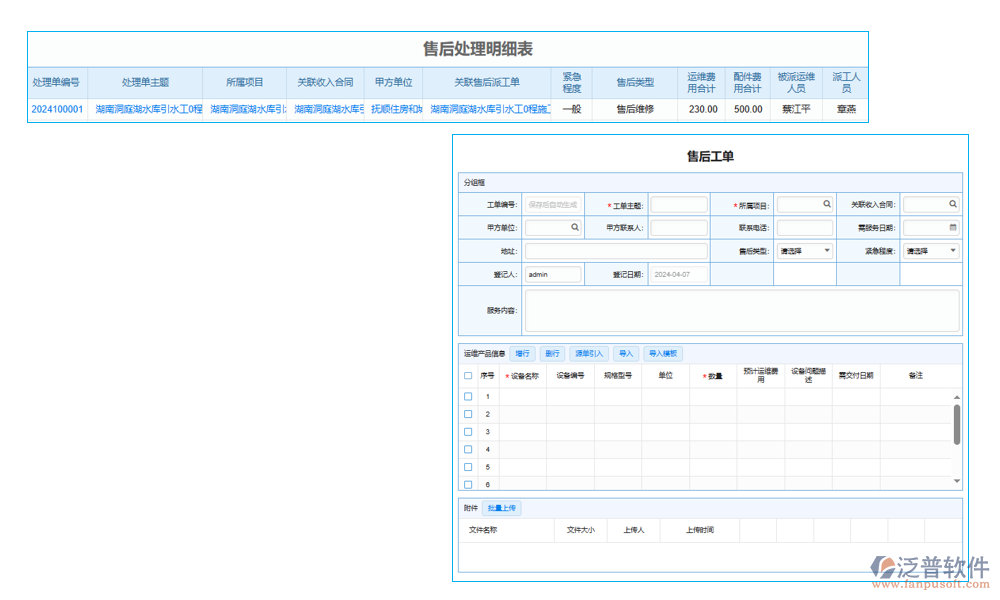This screenshot has width=1000, height=600.
Task: Open processing order 2024100001 link
Action: click(x=57, y=109)
